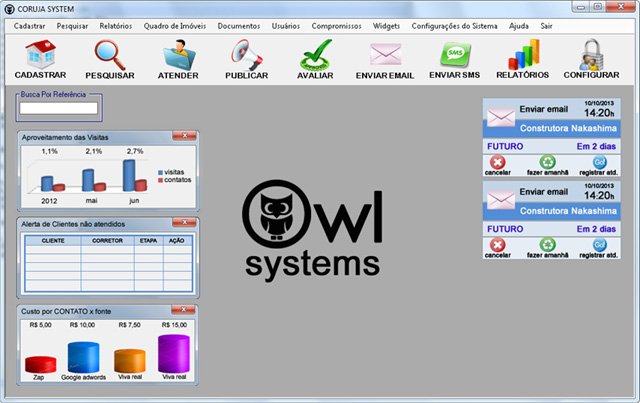Click the ENVIAR SMS green bubble icon
The height and width of the screenshot is (403, 640).
coord(455,55)
